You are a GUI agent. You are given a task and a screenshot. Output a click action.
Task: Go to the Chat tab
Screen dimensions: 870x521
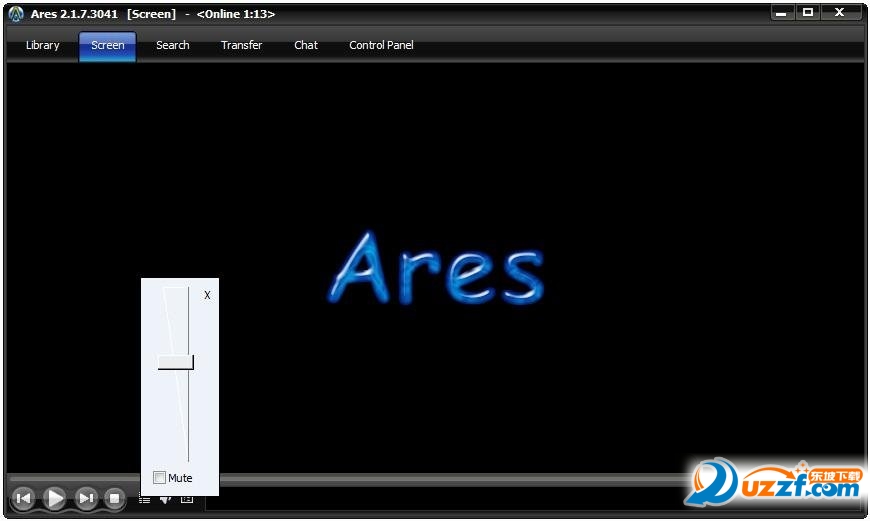306,45
